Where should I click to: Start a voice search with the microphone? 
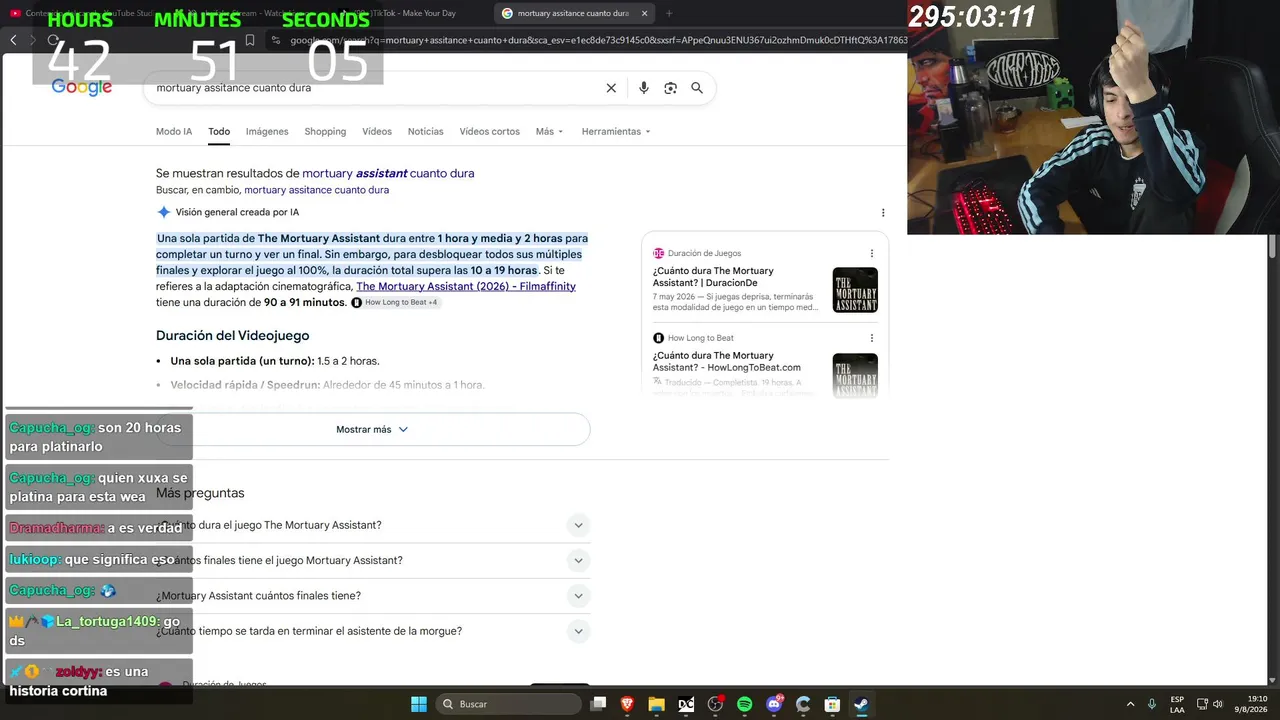coord(644,88)
